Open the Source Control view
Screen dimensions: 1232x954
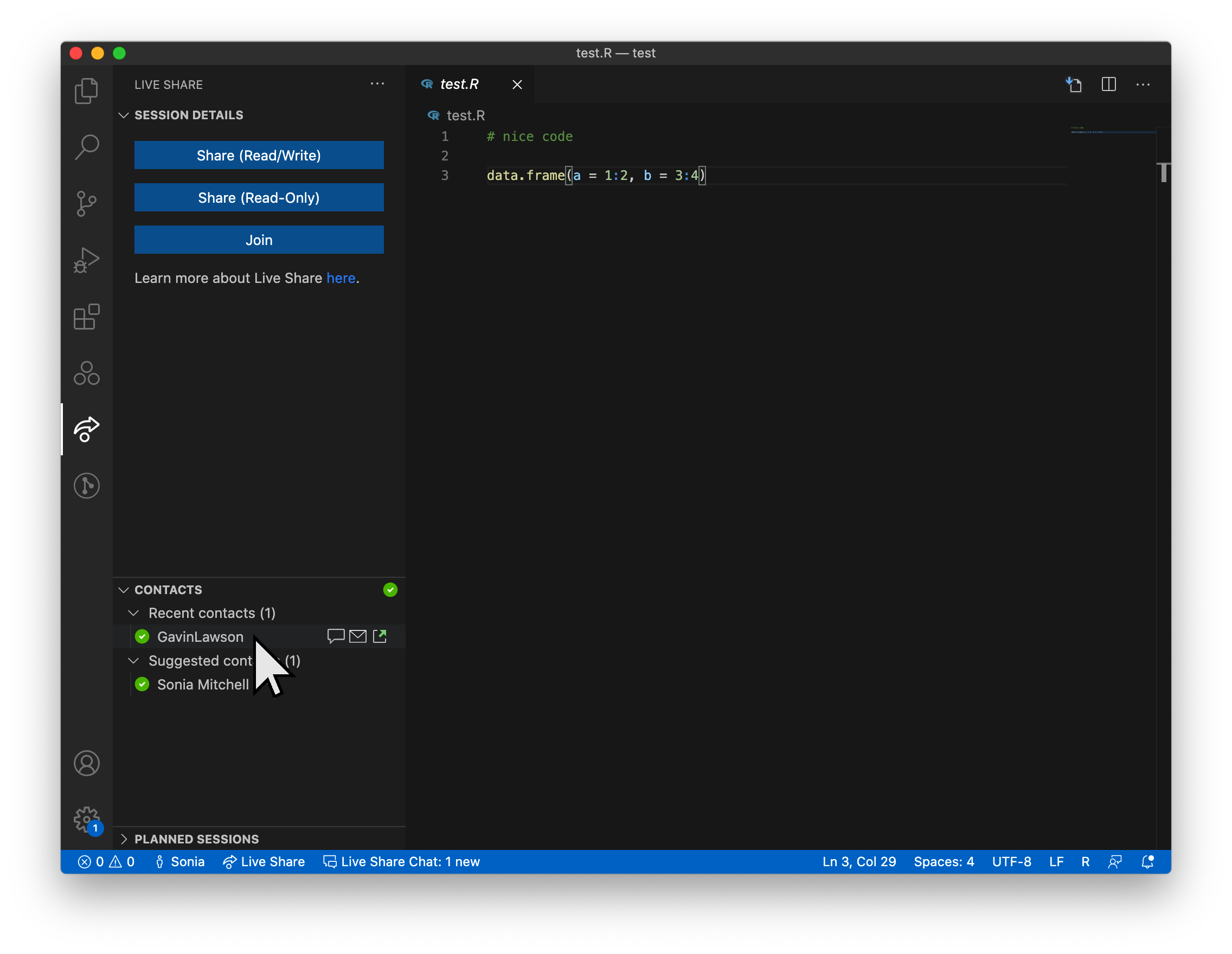(x=86, y=204)
